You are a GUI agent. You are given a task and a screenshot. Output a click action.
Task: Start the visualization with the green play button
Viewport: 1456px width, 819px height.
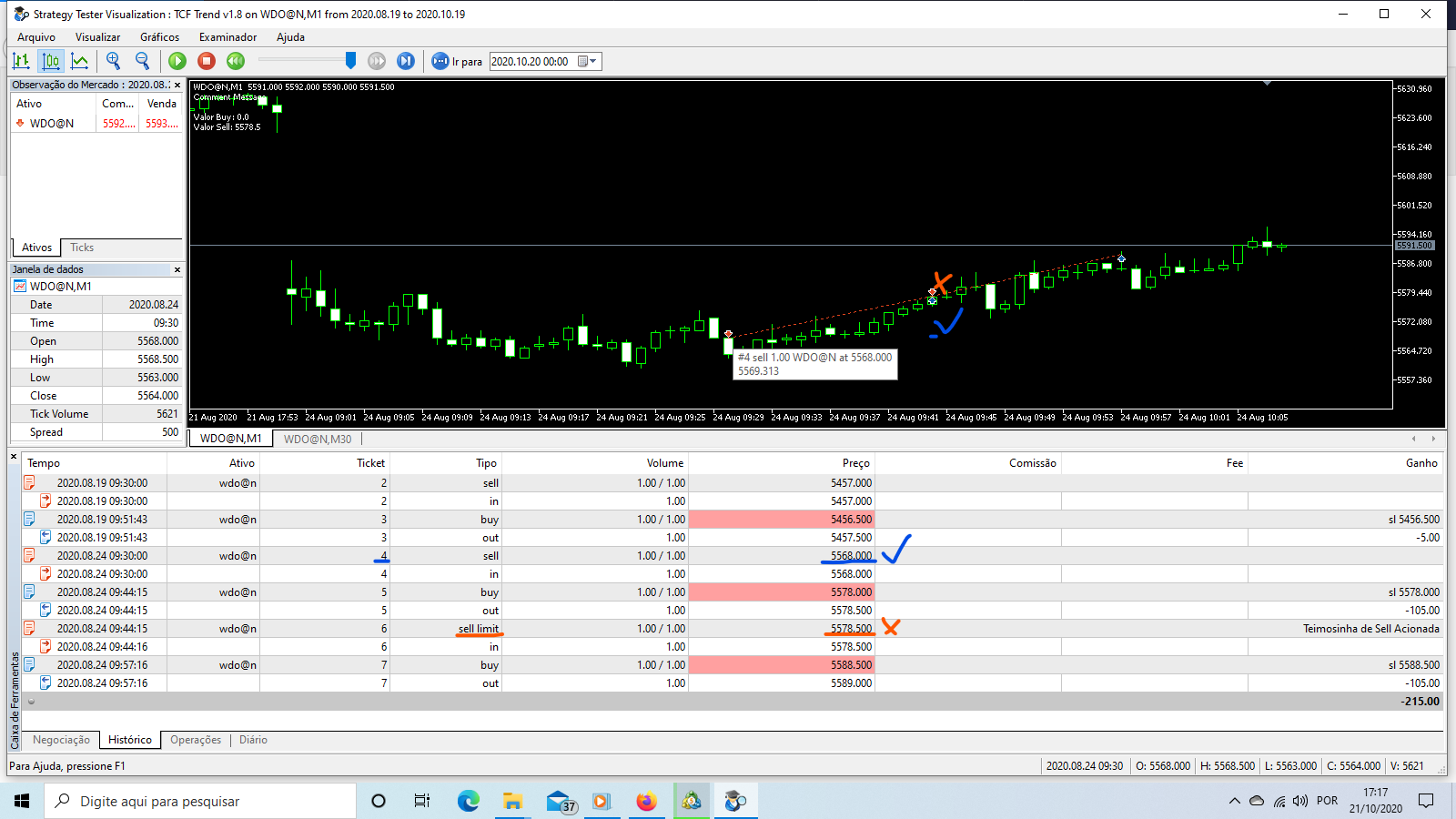pos(177,61)
